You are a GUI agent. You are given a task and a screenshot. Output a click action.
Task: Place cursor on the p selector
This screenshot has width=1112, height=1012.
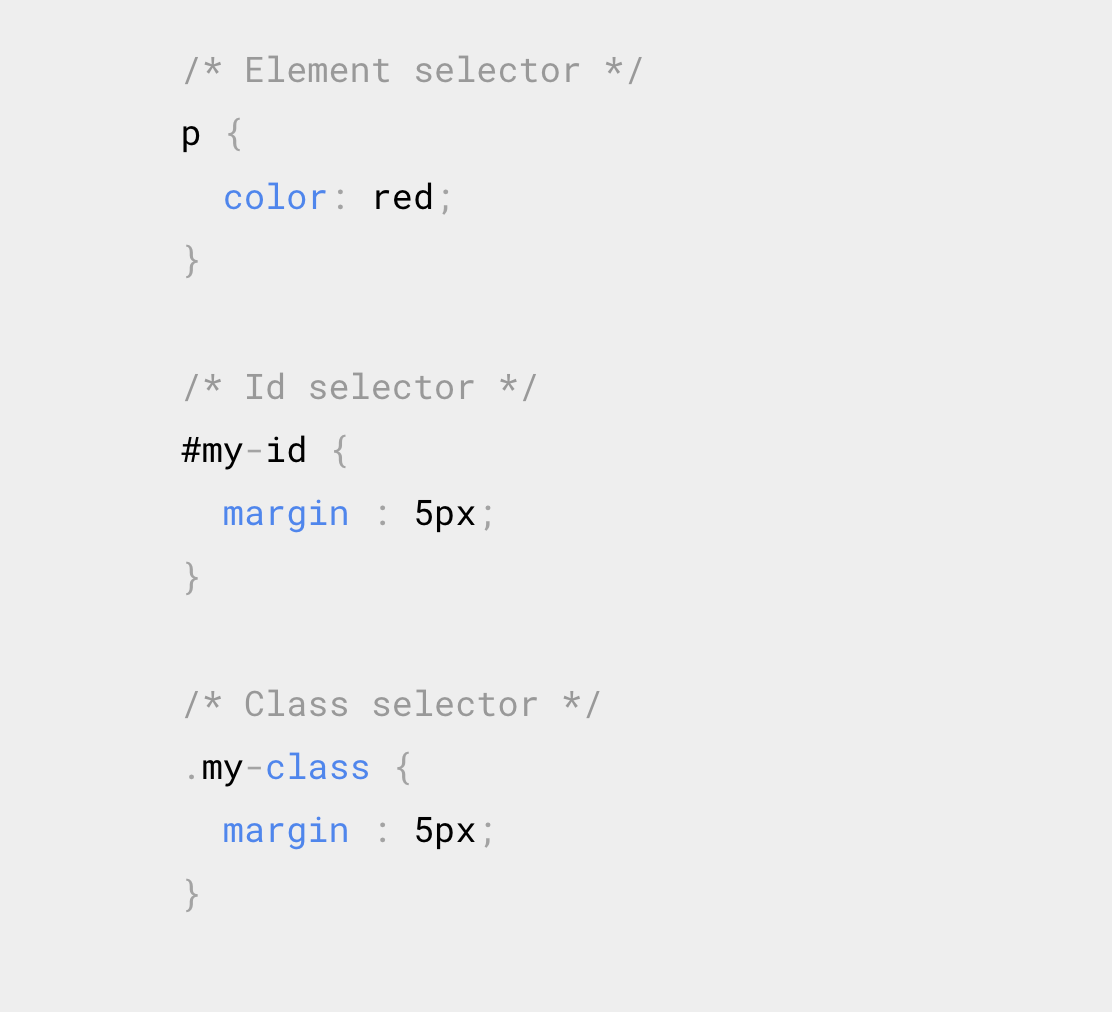click(x=191, y=135)
